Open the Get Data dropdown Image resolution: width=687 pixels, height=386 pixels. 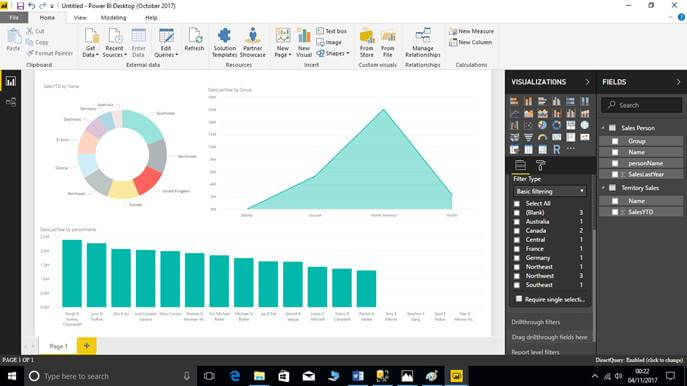[x=91, y=42]
